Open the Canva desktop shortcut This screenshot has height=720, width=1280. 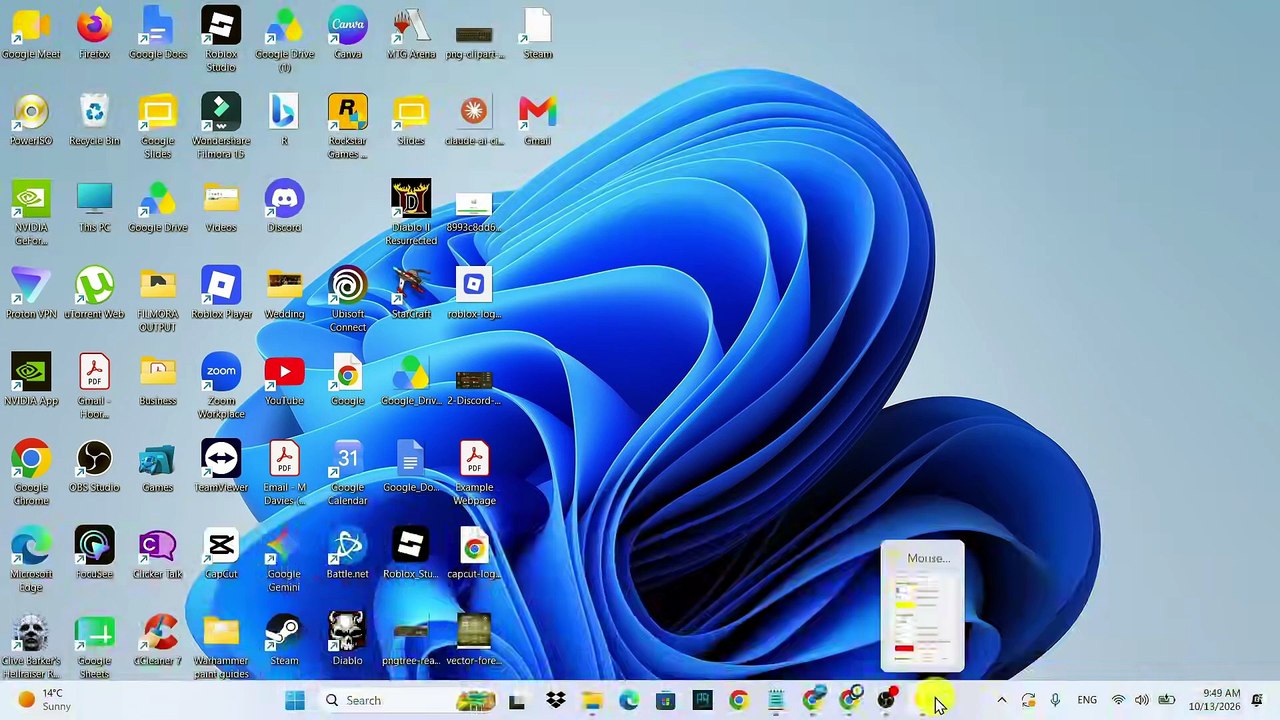click(348, 34)
